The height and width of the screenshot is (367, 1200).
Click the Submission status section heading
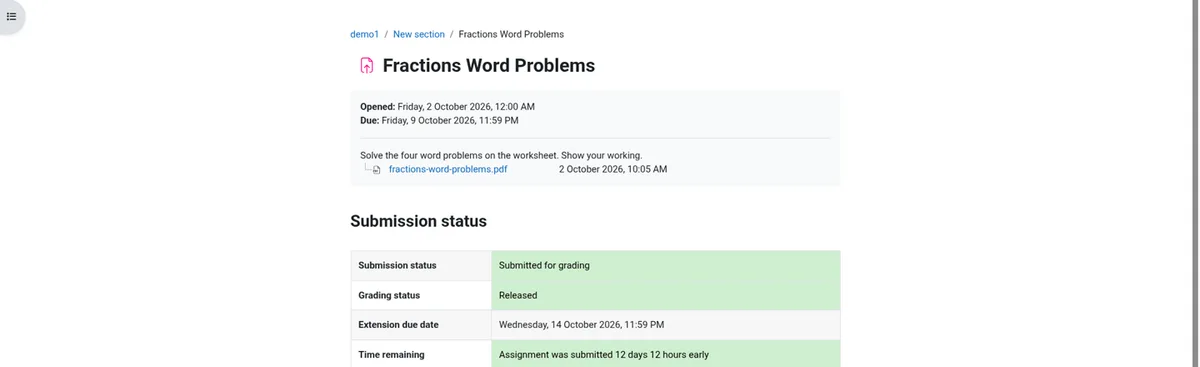pos(418,221)
